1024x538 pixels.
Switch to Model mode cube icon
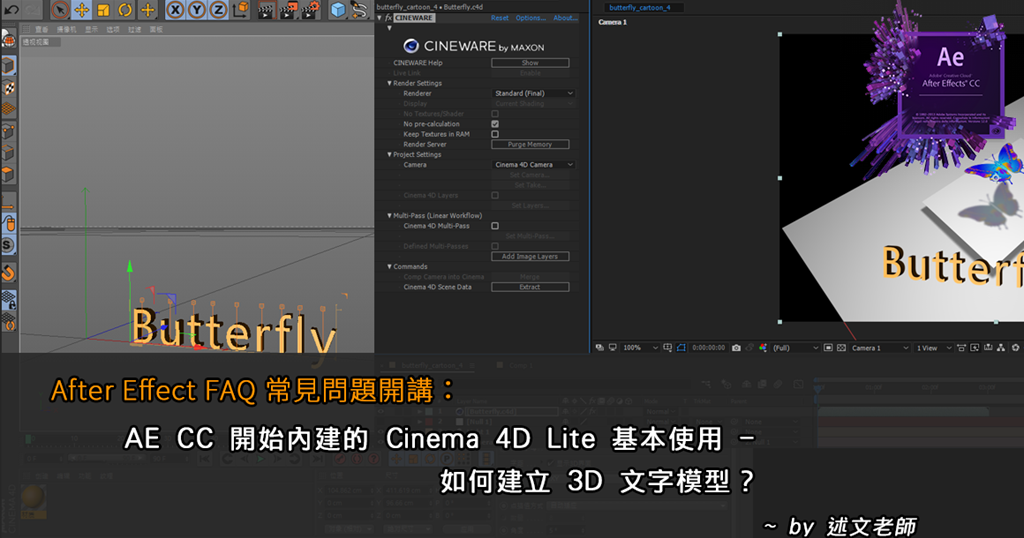(8, 65)
